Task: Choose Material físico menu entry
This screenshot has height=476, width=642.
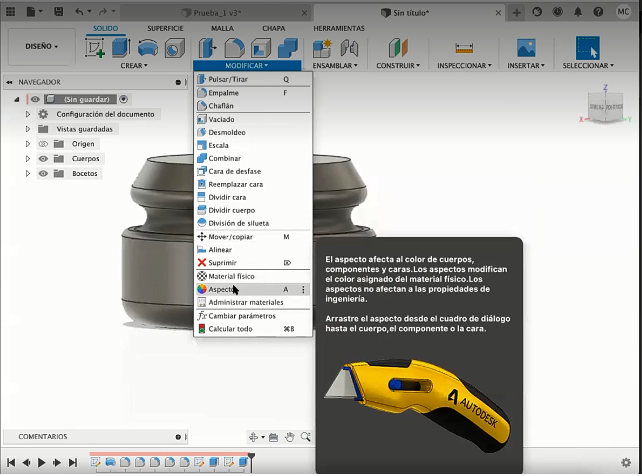Action: pyautogui.click(x=253, y=276)
